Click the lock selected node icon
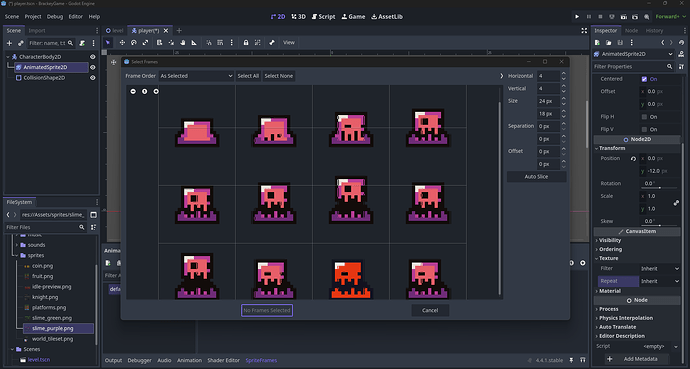Image resolution: width=690 pixels, height=369 pixels. tap(246, 43)
